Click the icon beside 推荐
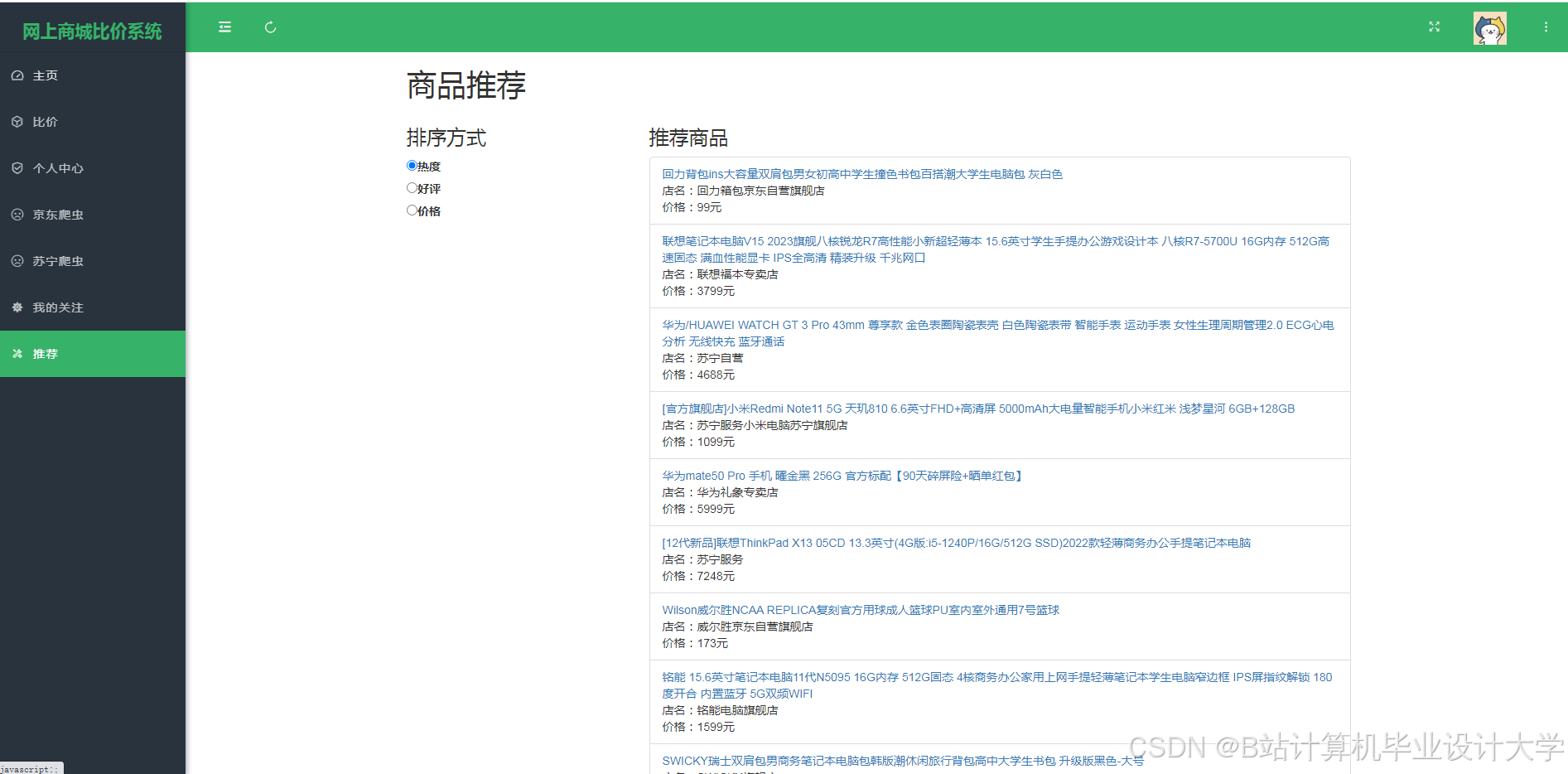This screenshot has width=1568, height=774. [x=17, y=354]
